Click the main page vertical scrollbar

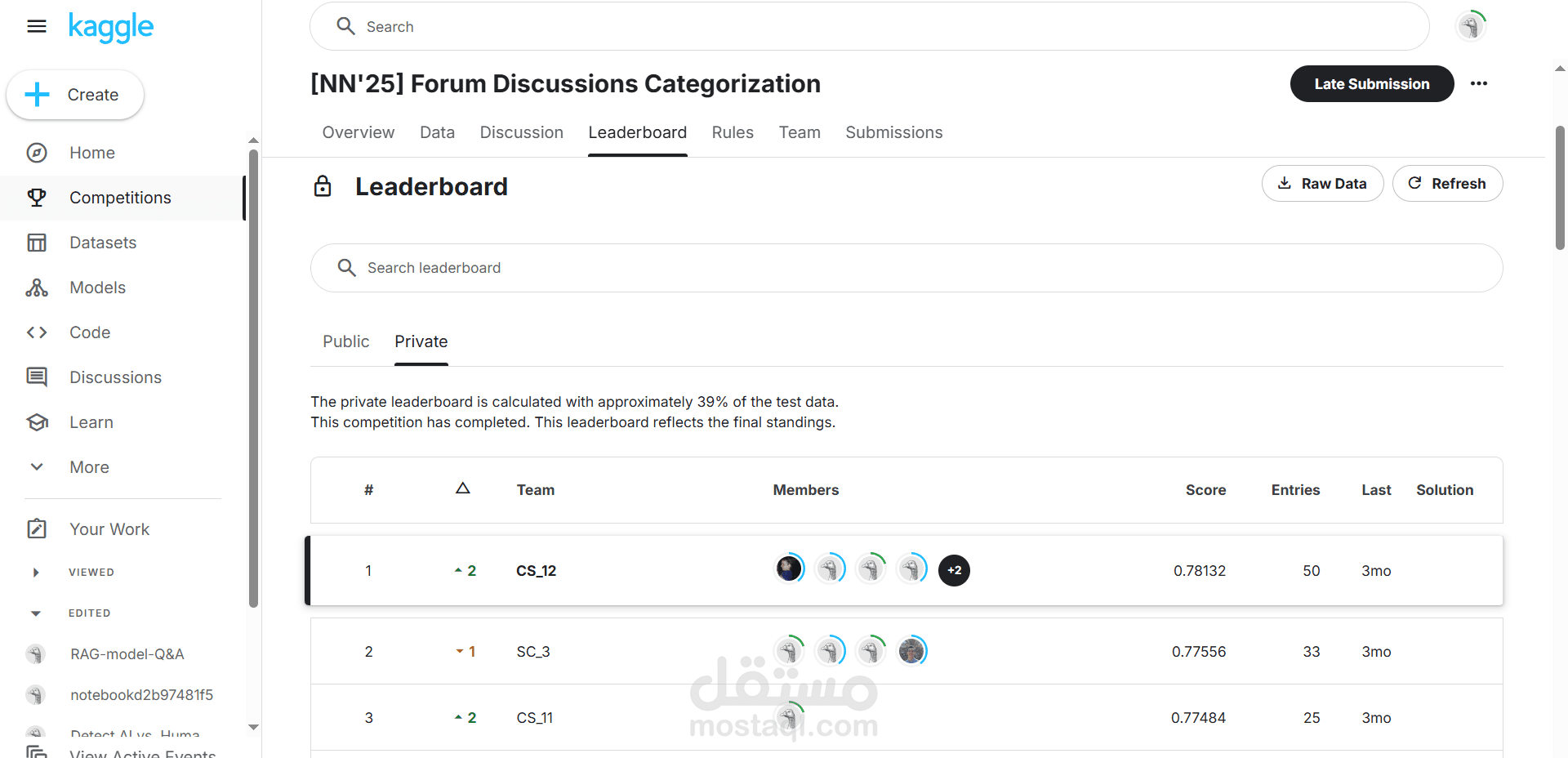[x=1560, y=188]
